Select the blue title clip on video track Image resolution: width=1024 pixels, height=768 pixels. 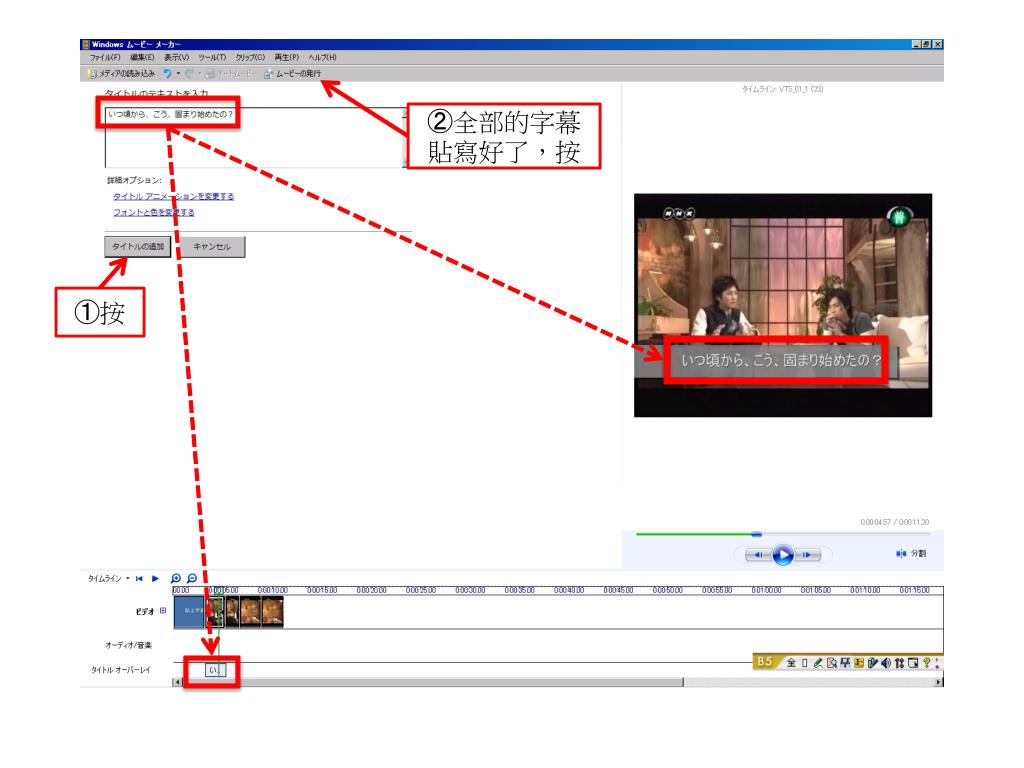[x=189, y=613]
